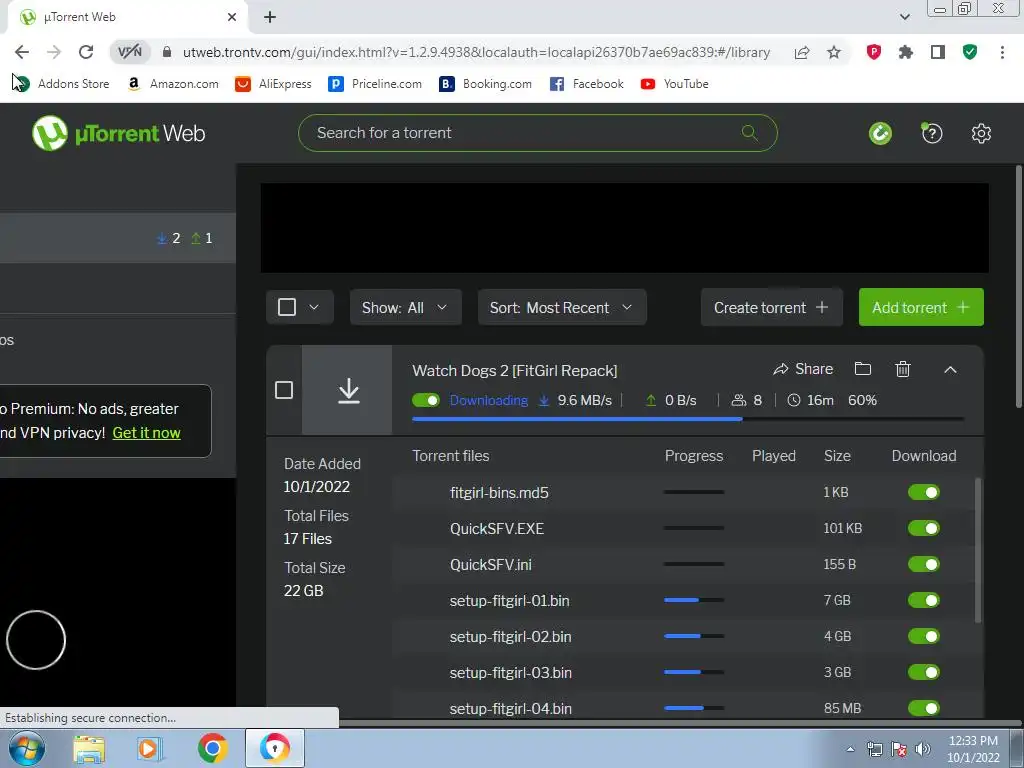Open Addons Store bookmark

click(x=61, y=84)
